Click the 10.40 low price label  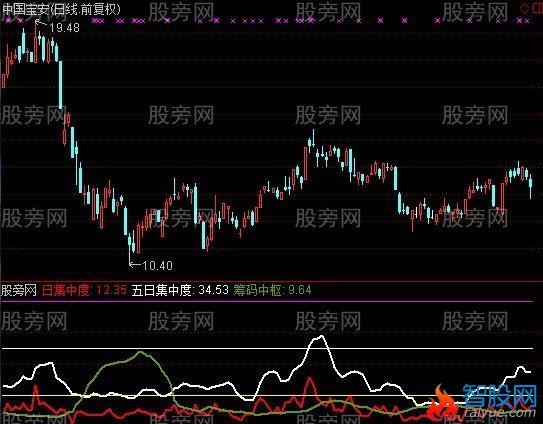point(157,266)
